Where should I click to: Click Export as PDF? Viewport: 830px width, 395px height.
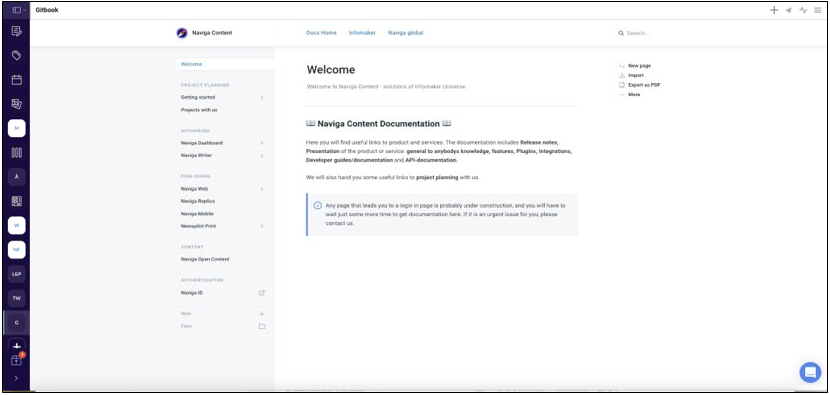point(644,85)
